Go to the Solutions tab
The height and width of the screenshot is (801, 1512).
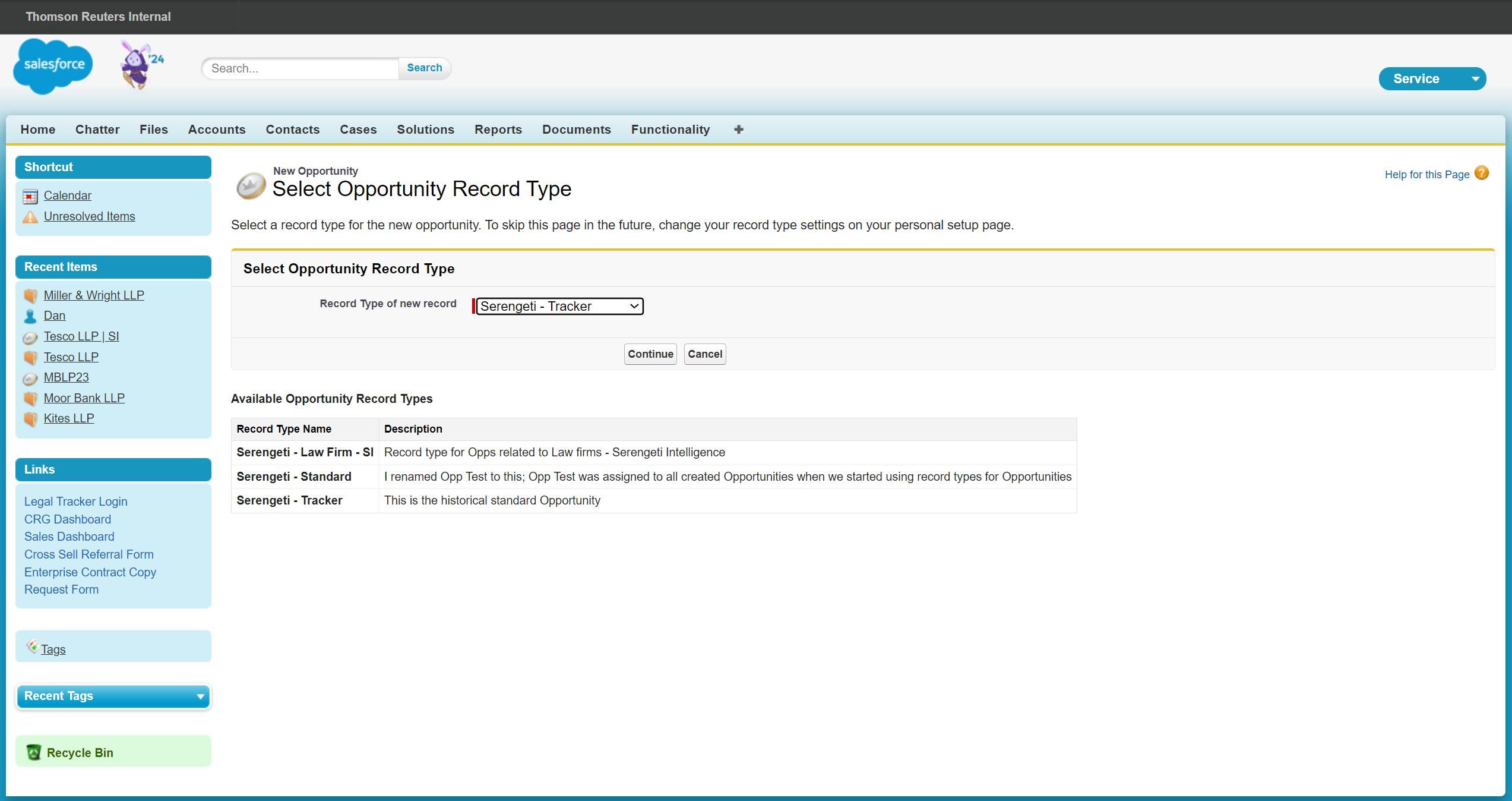click(426, 130)
